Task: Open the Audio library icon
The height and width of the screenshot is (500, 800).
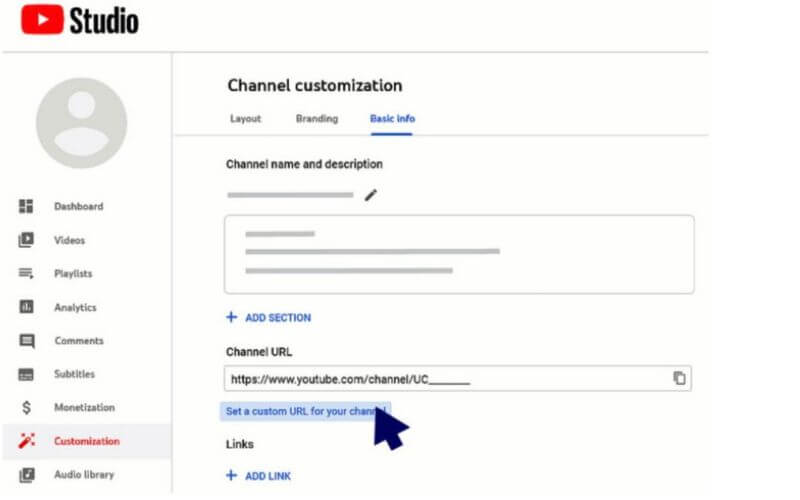Action: tap(27, 475)
